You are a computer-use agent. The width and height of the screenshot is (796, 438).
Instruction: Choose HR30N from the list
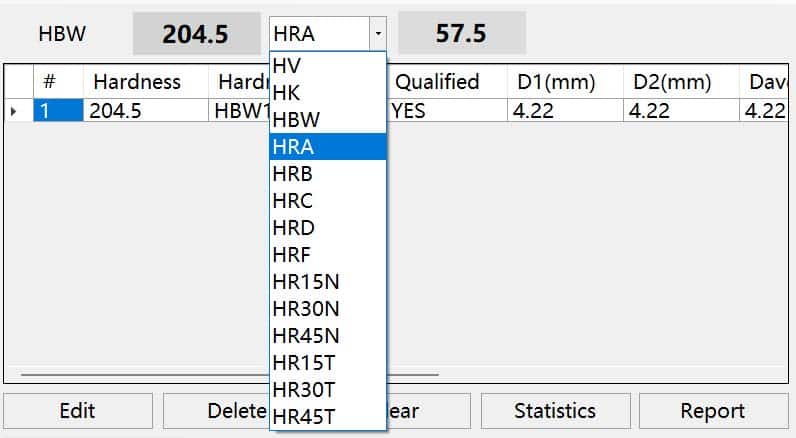click(x=327, y=309)
